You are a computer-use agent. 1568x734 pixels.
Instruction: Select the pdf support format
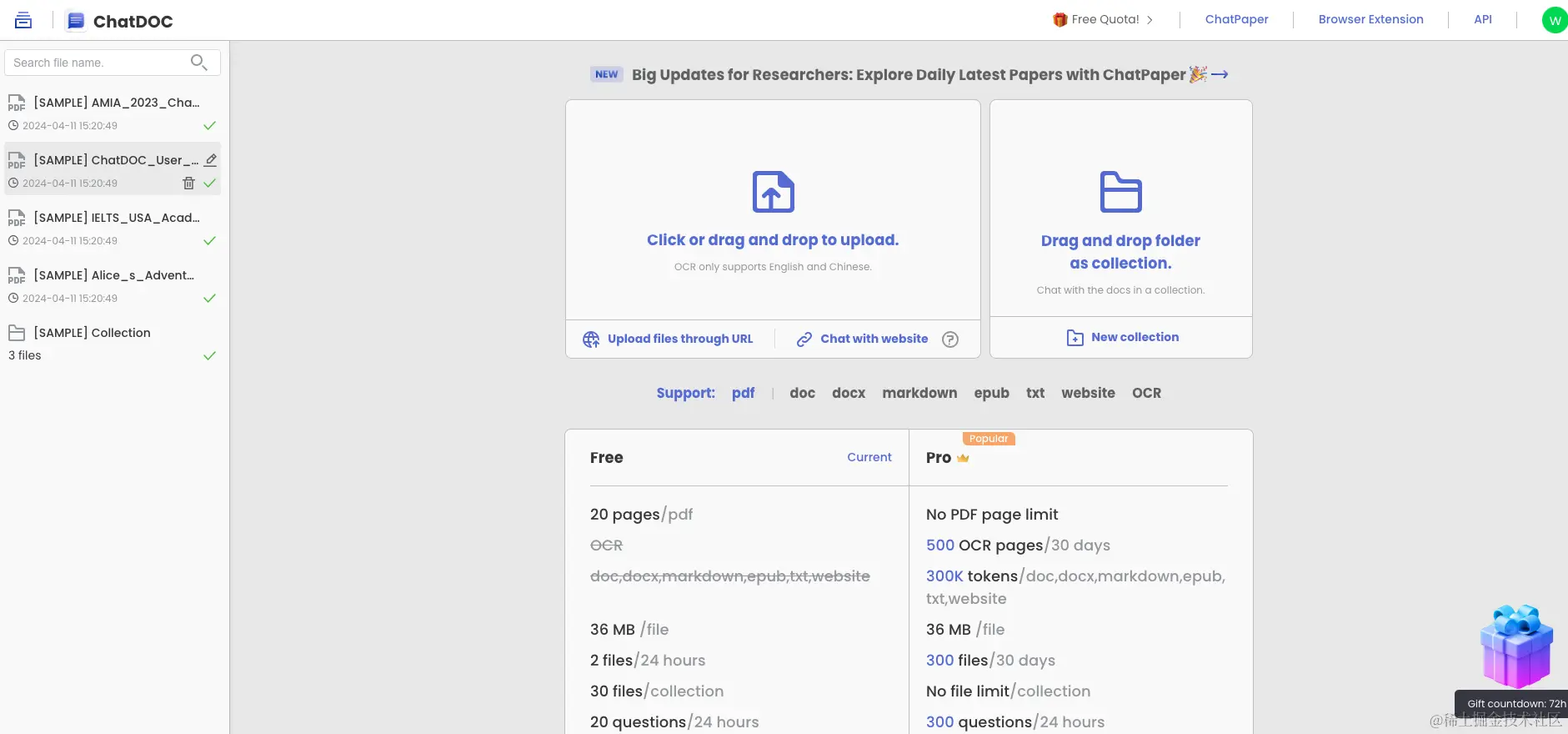coord(743,393)
